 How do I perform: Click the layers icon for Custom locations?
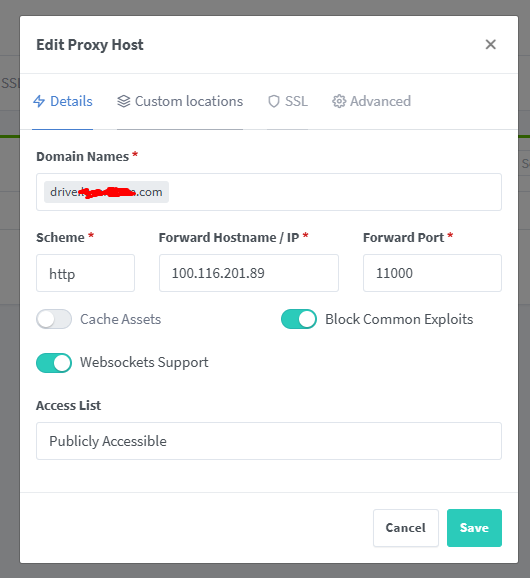(x=124, y=101)
